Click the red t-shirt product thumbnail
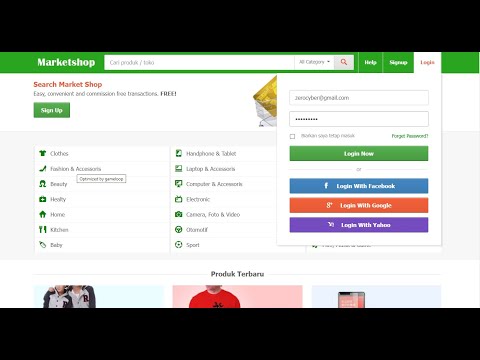 pos(237,296)
